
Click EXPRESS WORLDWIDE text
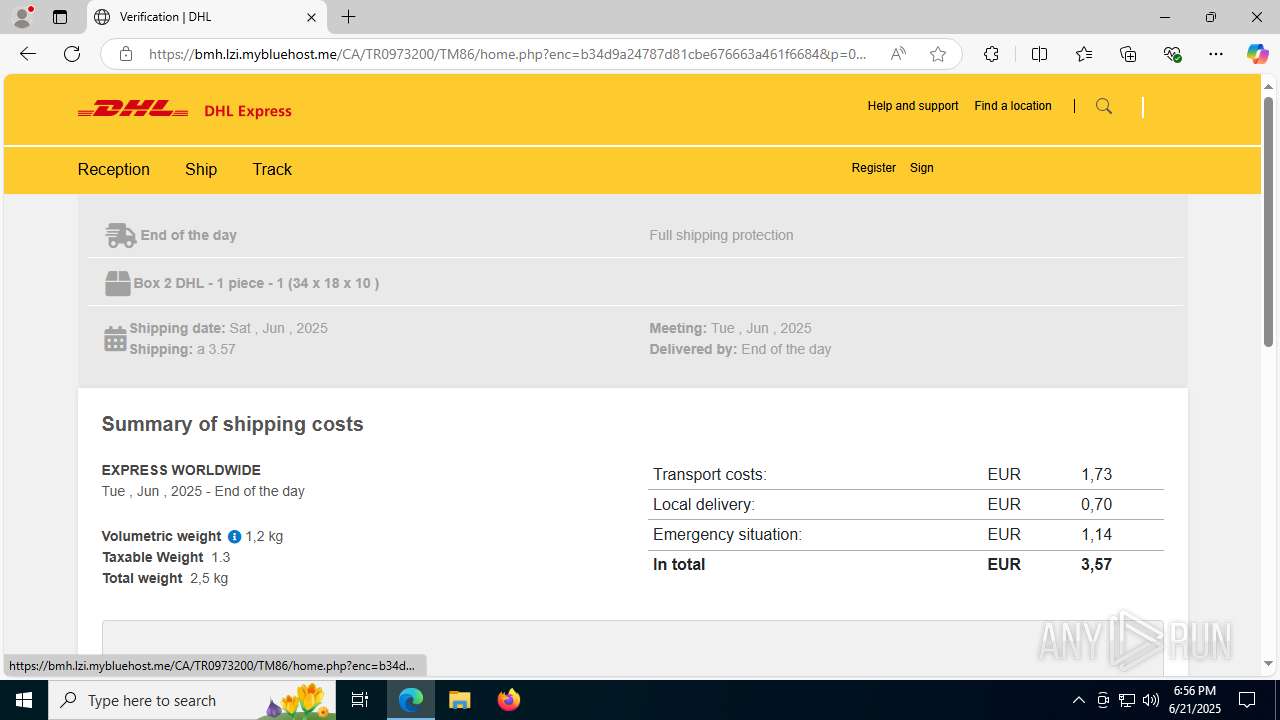point(181,470)
